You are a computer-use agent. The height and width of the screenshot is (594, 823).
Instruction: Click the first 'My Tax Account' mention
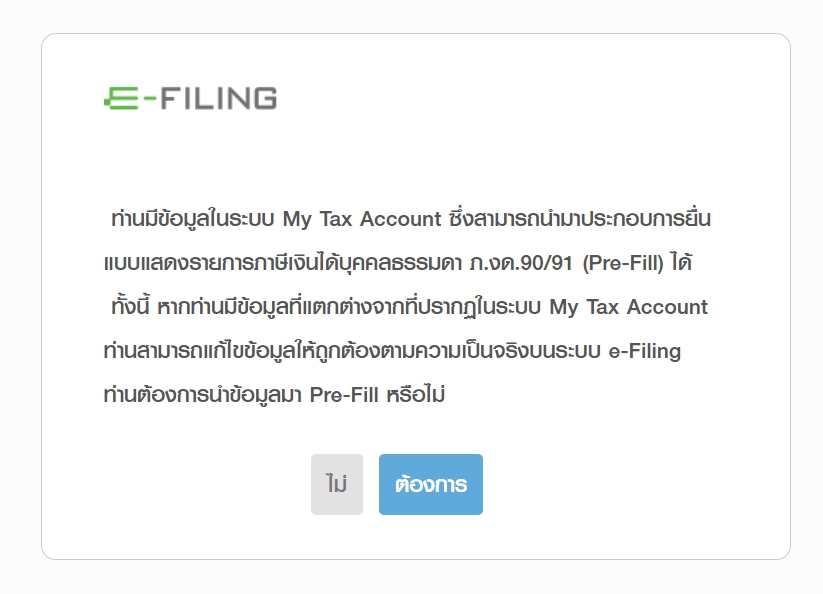tap(362, 219)
